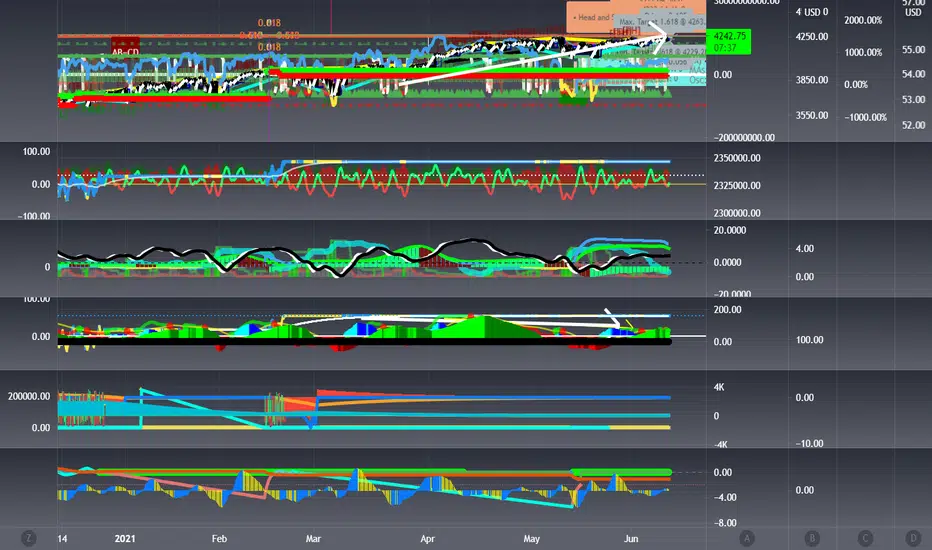Click the 55.00 value on the rightmost scale
Viewport: 932px width, 550px height.
914,49
